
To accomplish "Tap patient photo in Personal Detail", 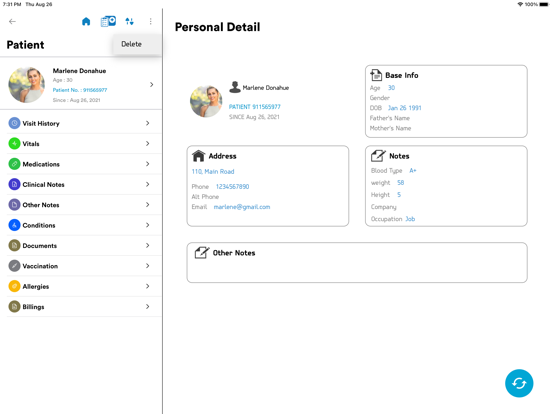I will click(206, 101).
